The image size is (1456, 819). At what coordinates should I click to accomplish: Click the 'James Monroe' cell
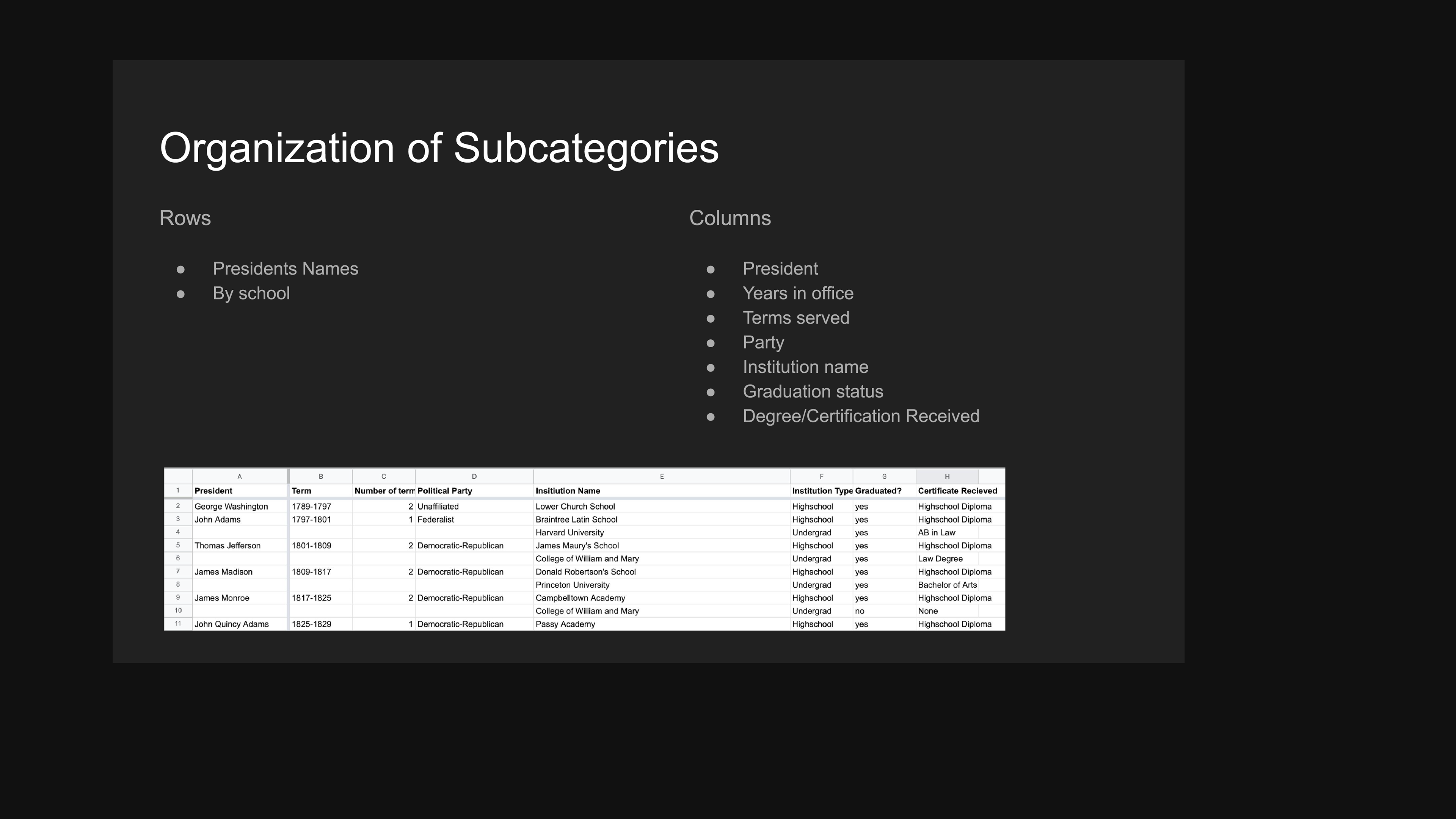pyautogui.click(x=240, y=598)
